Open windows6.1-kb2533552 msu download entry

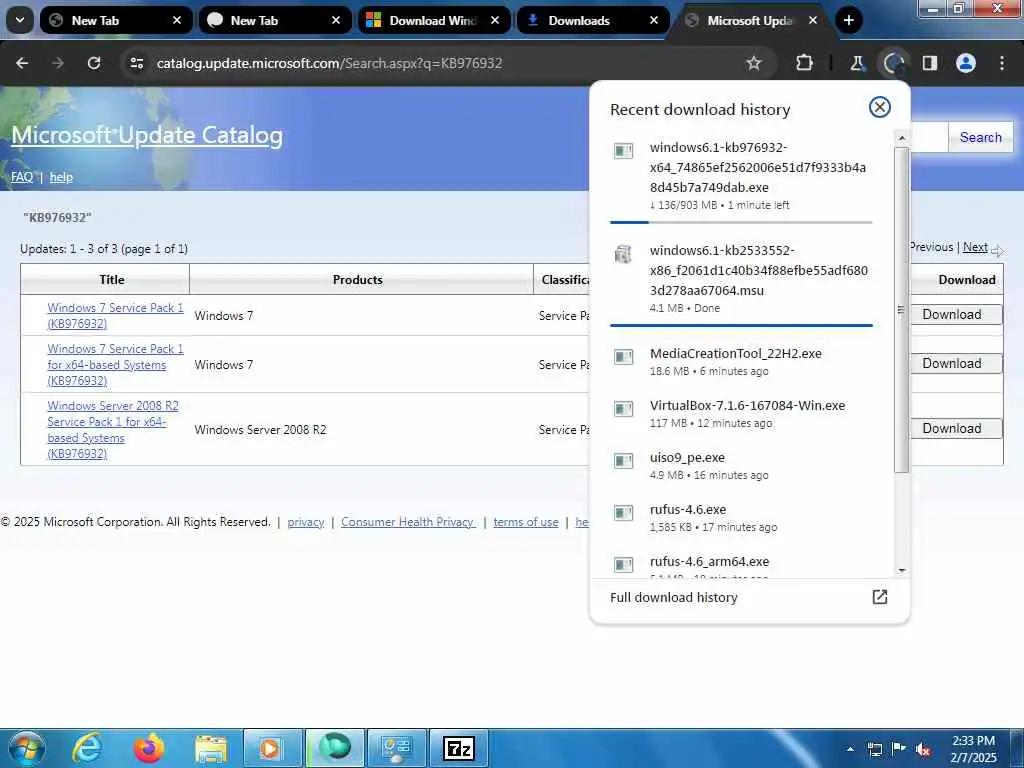point(741,279)
